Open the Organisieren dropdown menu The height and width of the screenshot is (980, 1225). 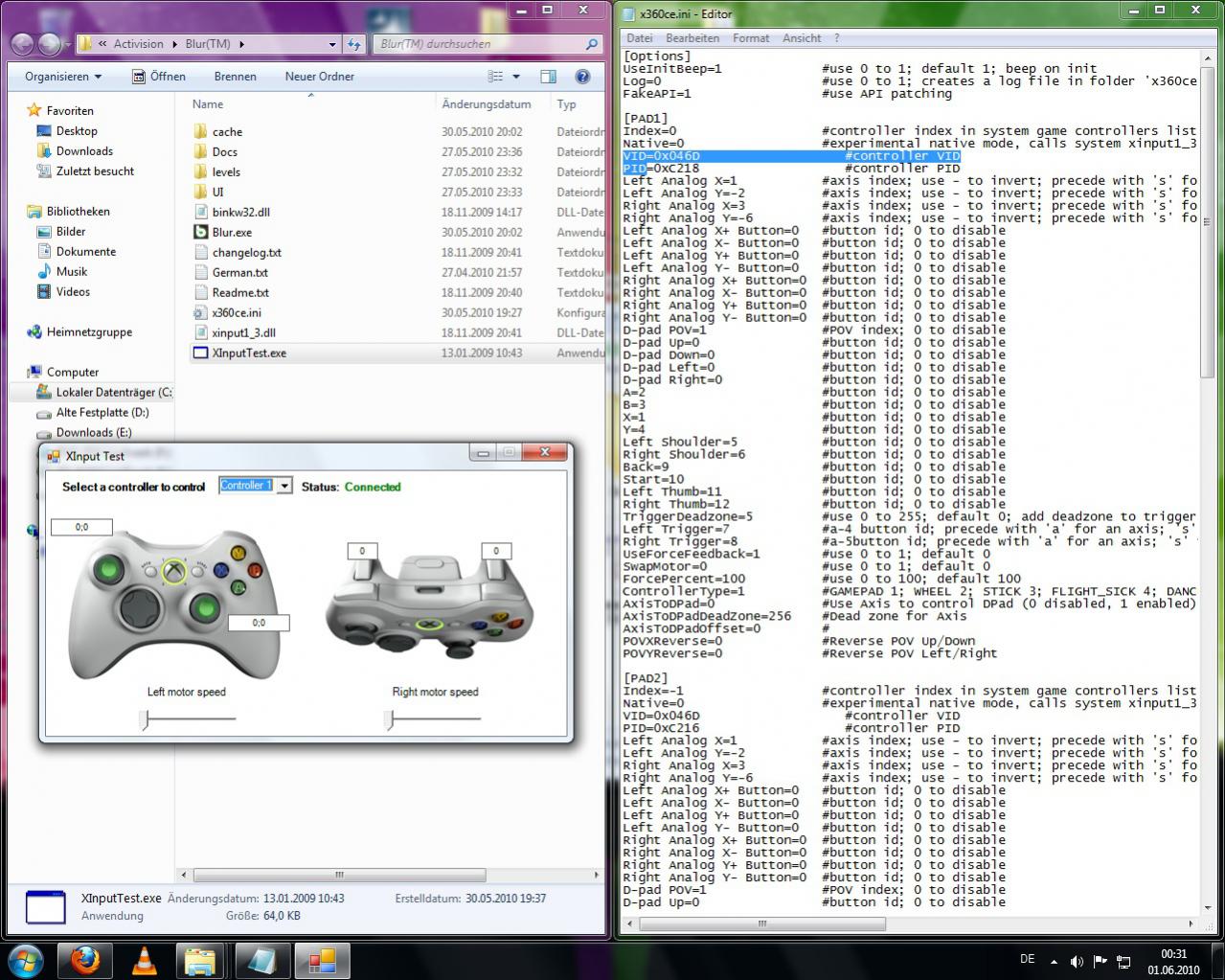pyautogui.click(x=63, y=77)
